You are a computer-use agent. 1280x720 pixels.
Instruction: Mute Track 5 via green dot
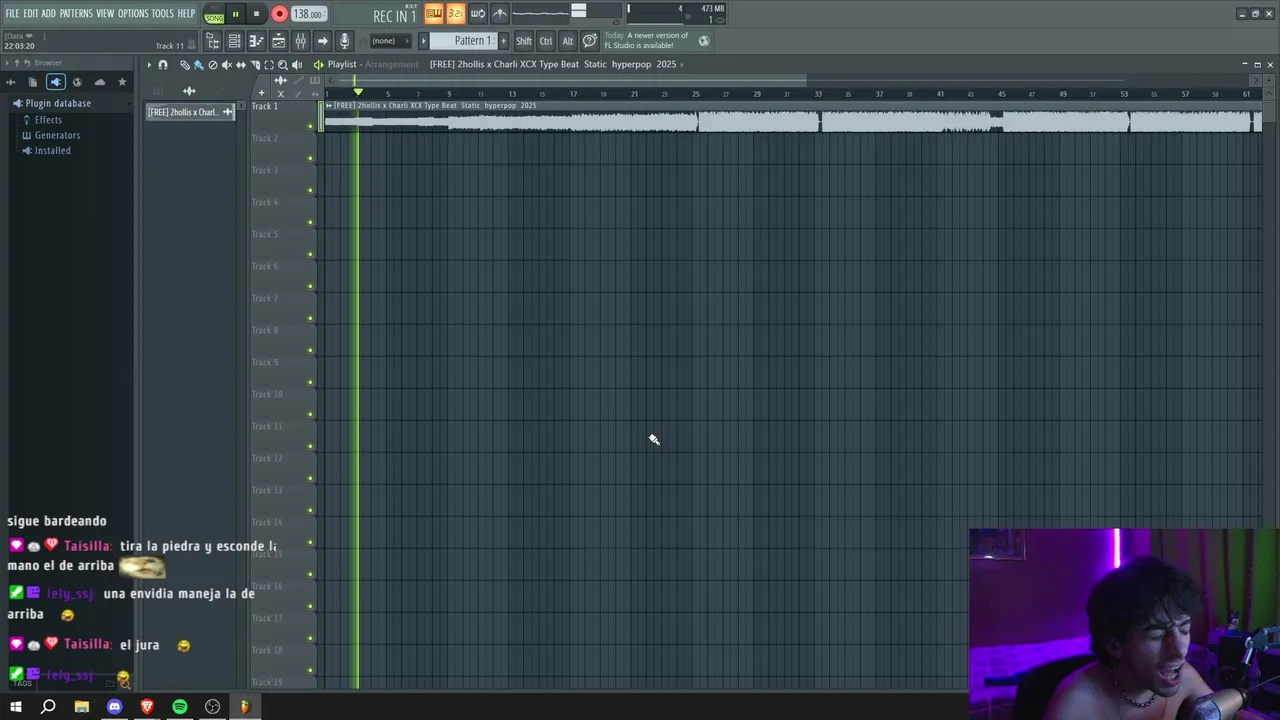(x=310, y=254)
